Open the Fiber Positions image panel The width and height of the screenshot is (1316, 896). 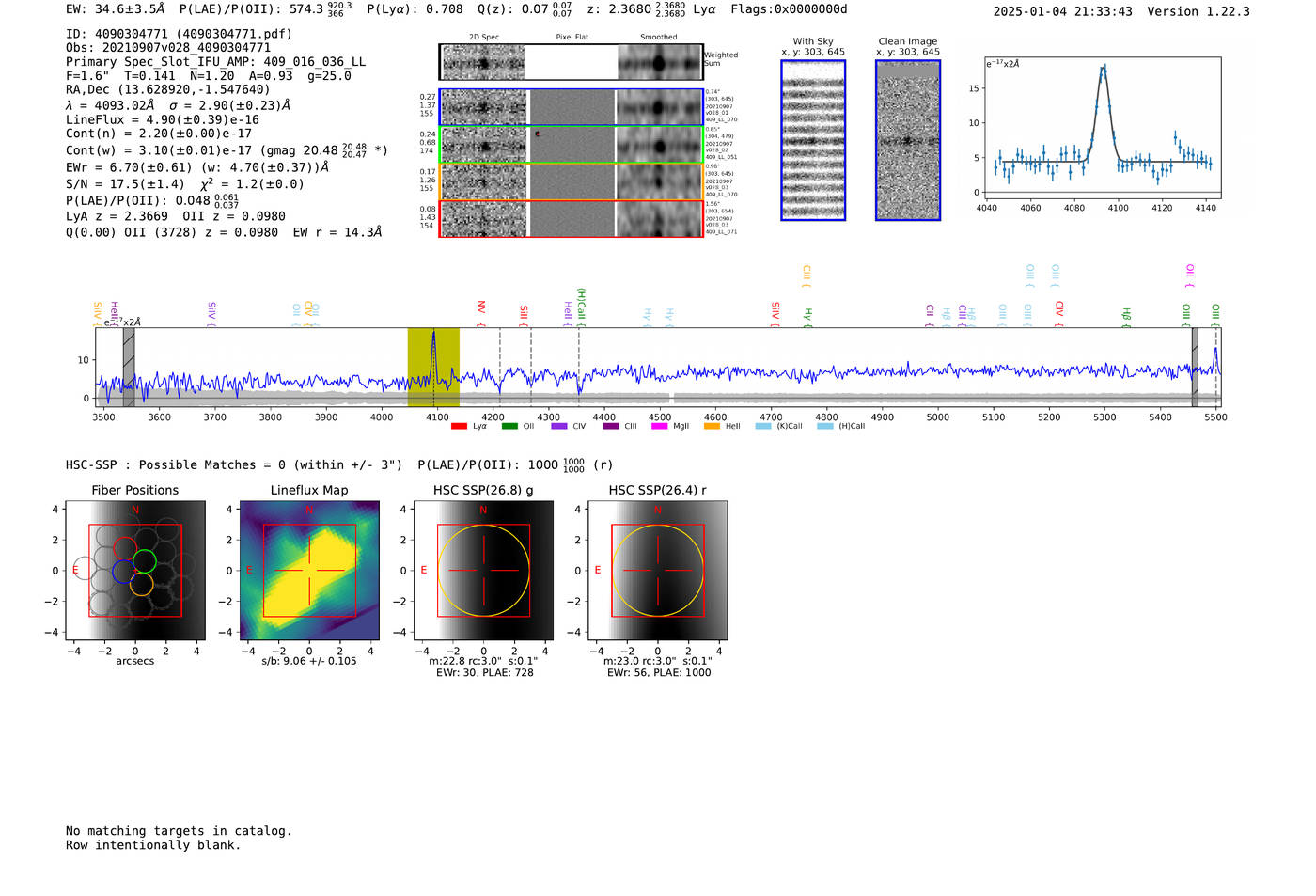[135, 570]
